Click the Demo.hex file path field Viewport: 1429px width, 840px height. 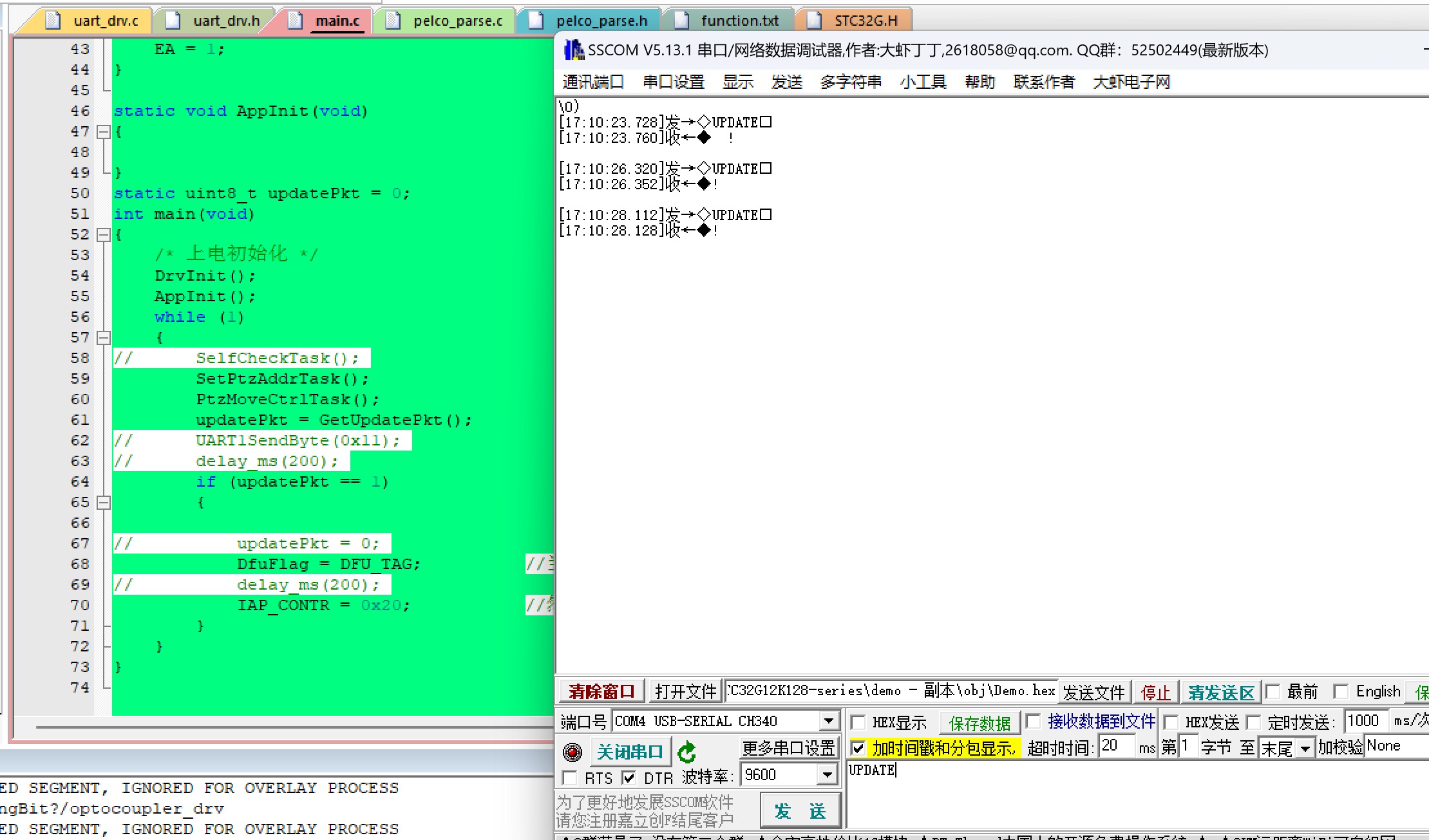(891, 691)
